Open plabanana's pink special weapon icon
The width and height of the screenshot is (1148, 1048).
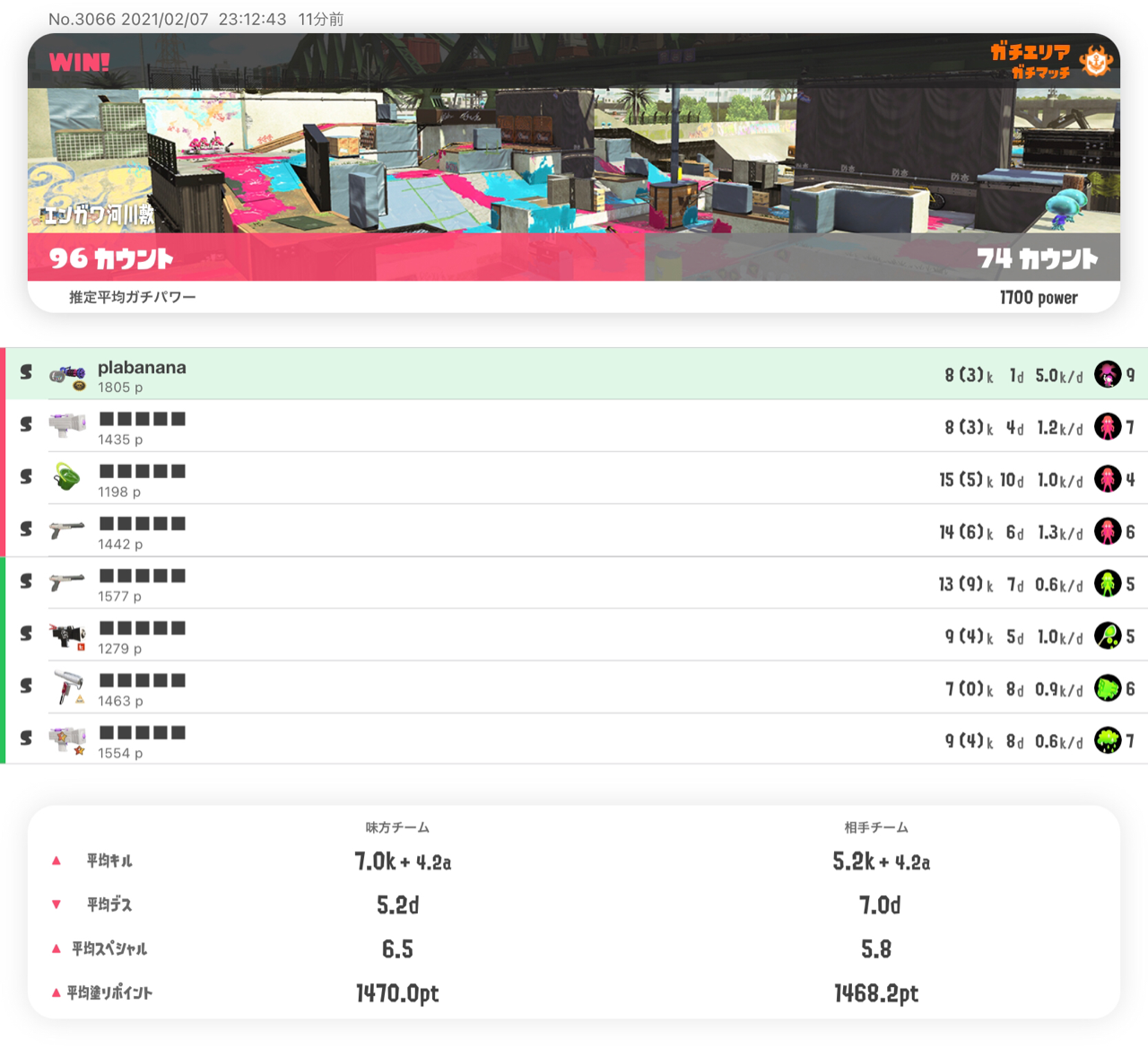coord(1108,374)
